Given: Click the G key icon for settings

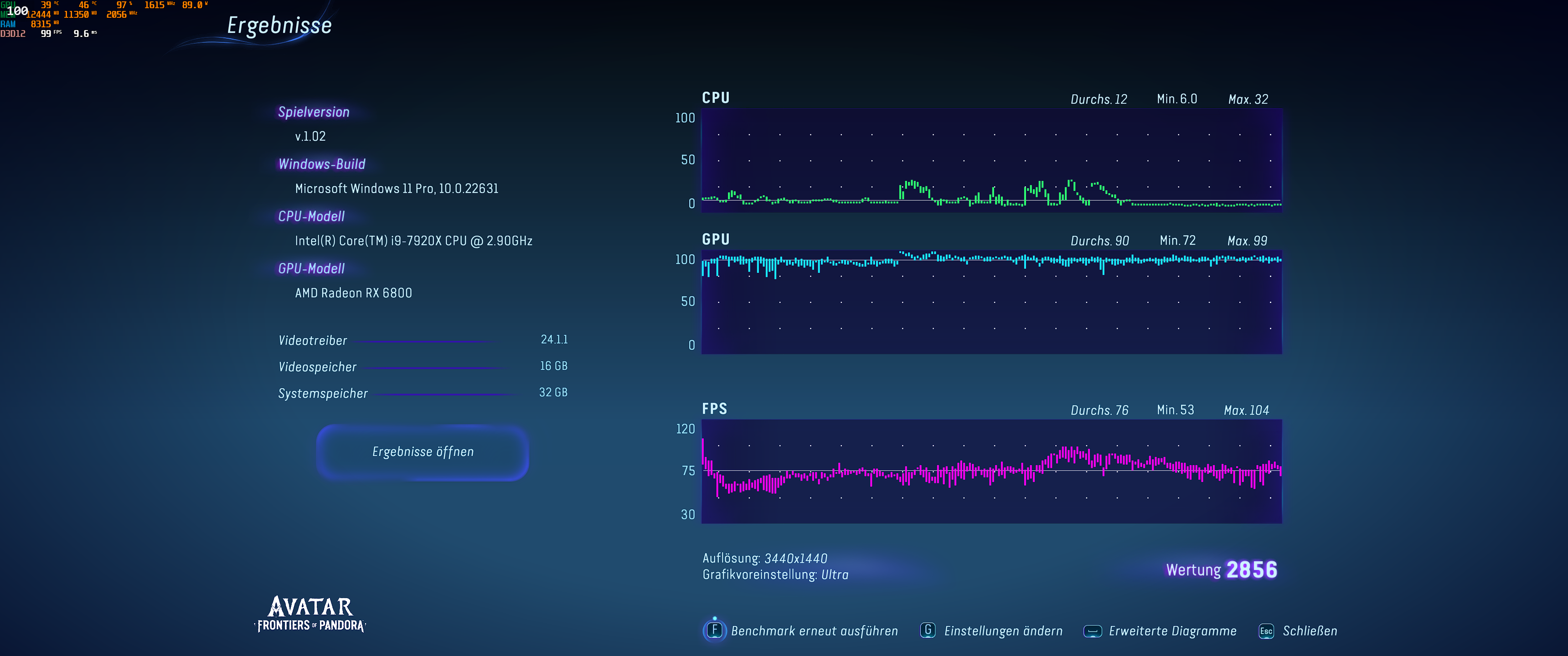Looking at the screenshot, I should click(928, 630).
